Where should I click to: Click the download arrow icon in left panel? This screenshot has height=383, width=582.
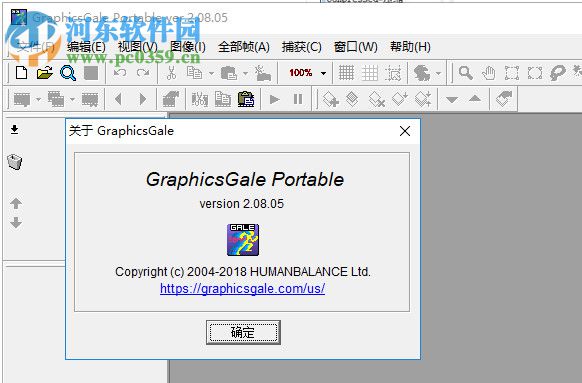coord(14,130)
